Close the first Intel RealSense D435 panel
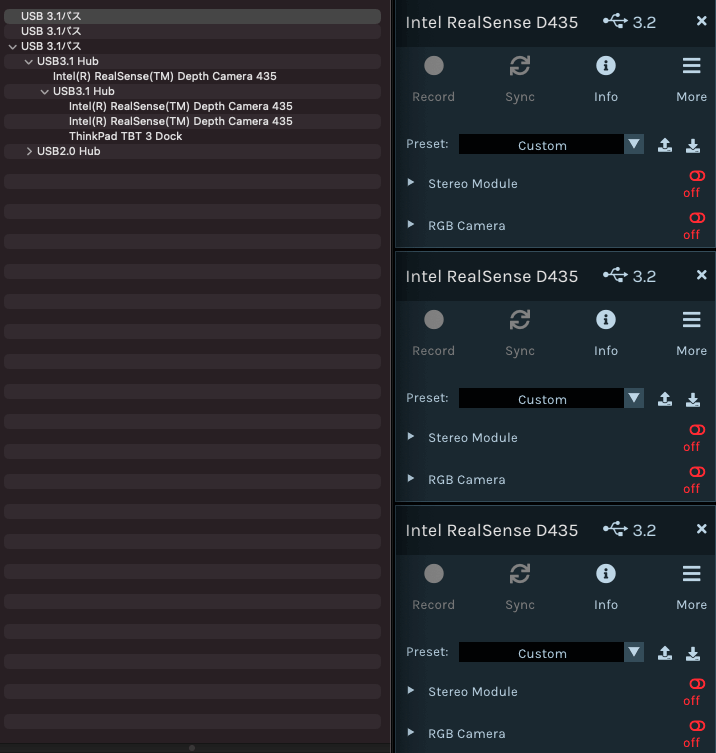 [x=702, y=21]
